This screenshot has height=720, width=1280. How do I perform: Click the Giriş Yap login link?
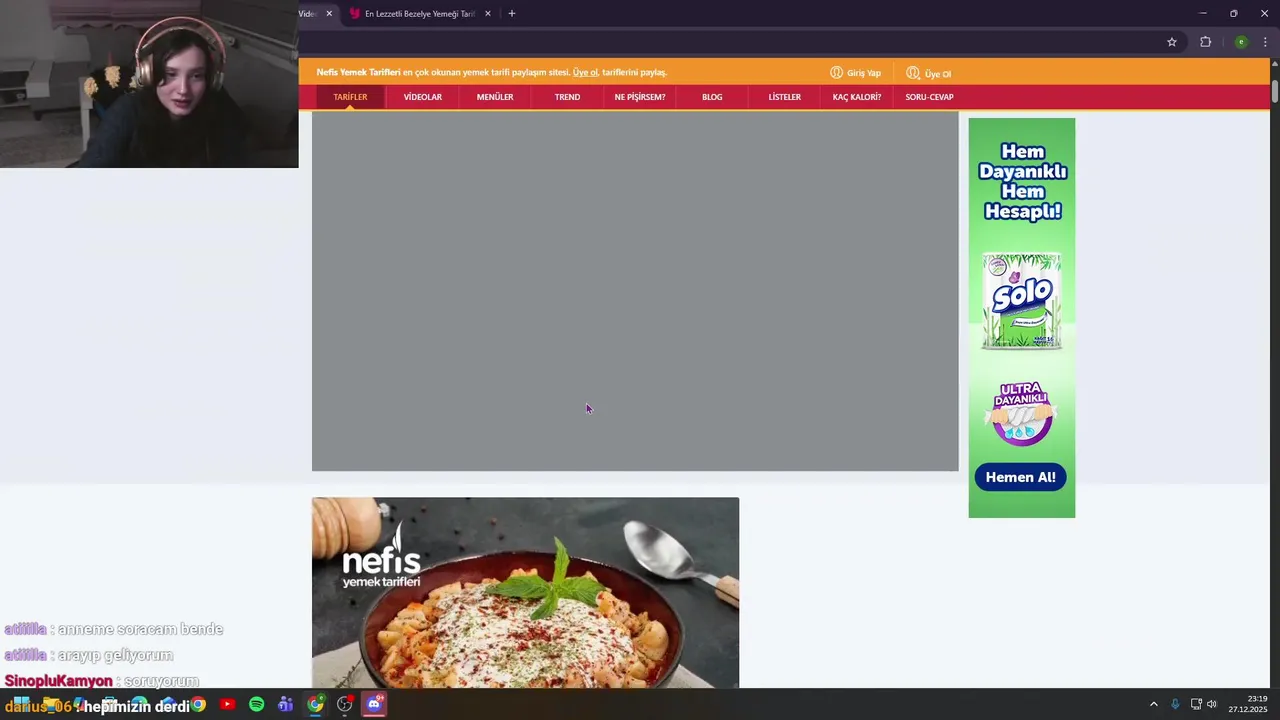coord(856,73)
